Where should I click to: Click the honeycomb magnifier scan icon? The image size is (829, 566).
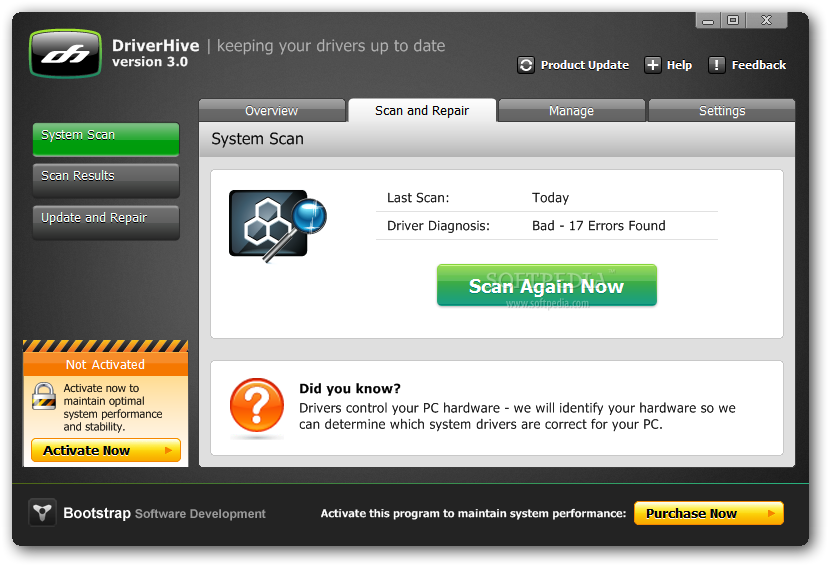point(278,226)
